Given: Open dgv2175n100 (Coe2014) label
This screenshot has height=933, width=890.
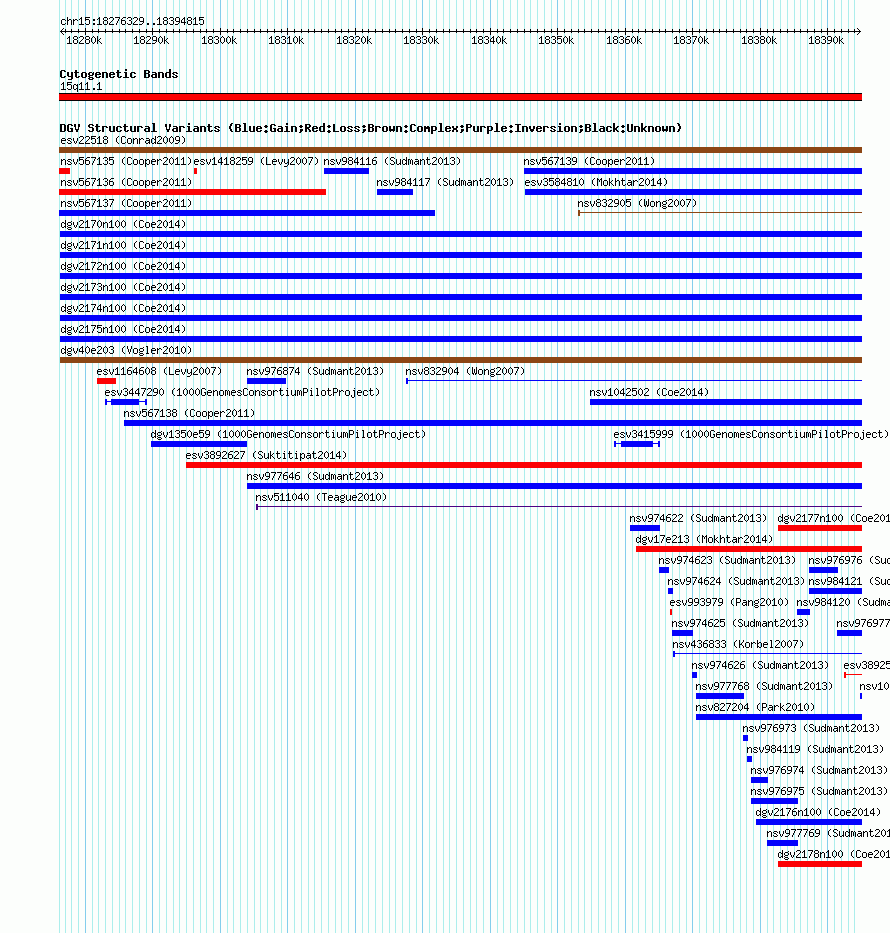Looking at the screenshot, I should click(x=123, y=329).
